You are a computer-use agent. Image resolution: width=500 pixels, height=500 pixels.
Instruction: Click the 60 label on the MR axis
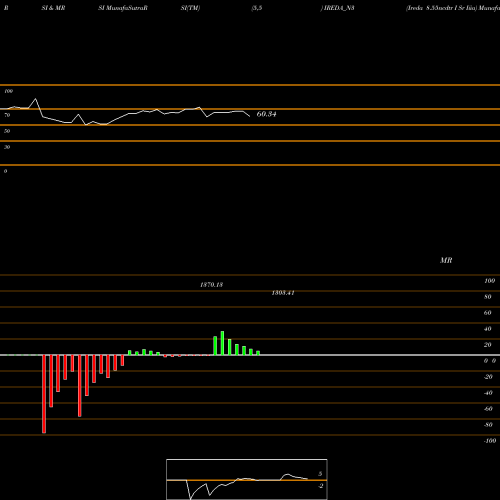tap(488, 313)
